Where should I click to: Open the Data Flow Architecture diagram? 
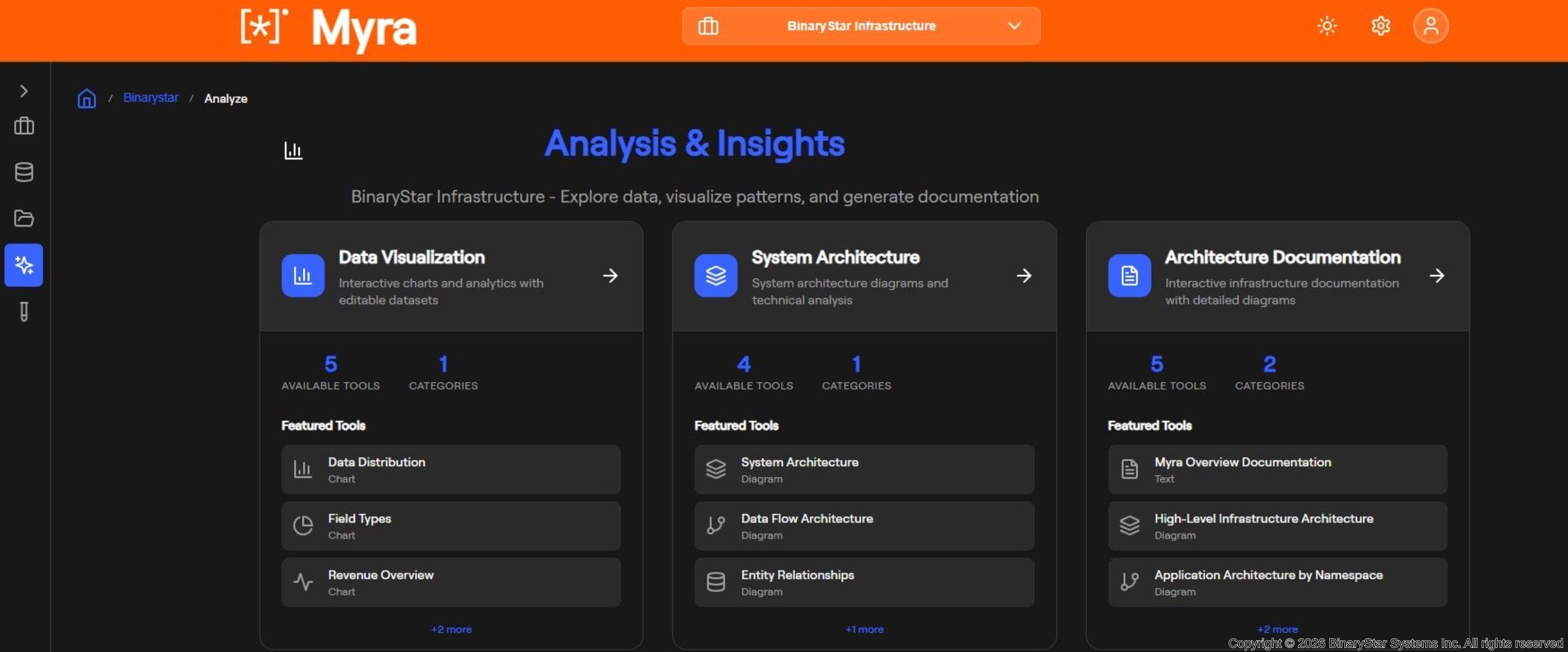pyautogui.click(x=864, y=526)
